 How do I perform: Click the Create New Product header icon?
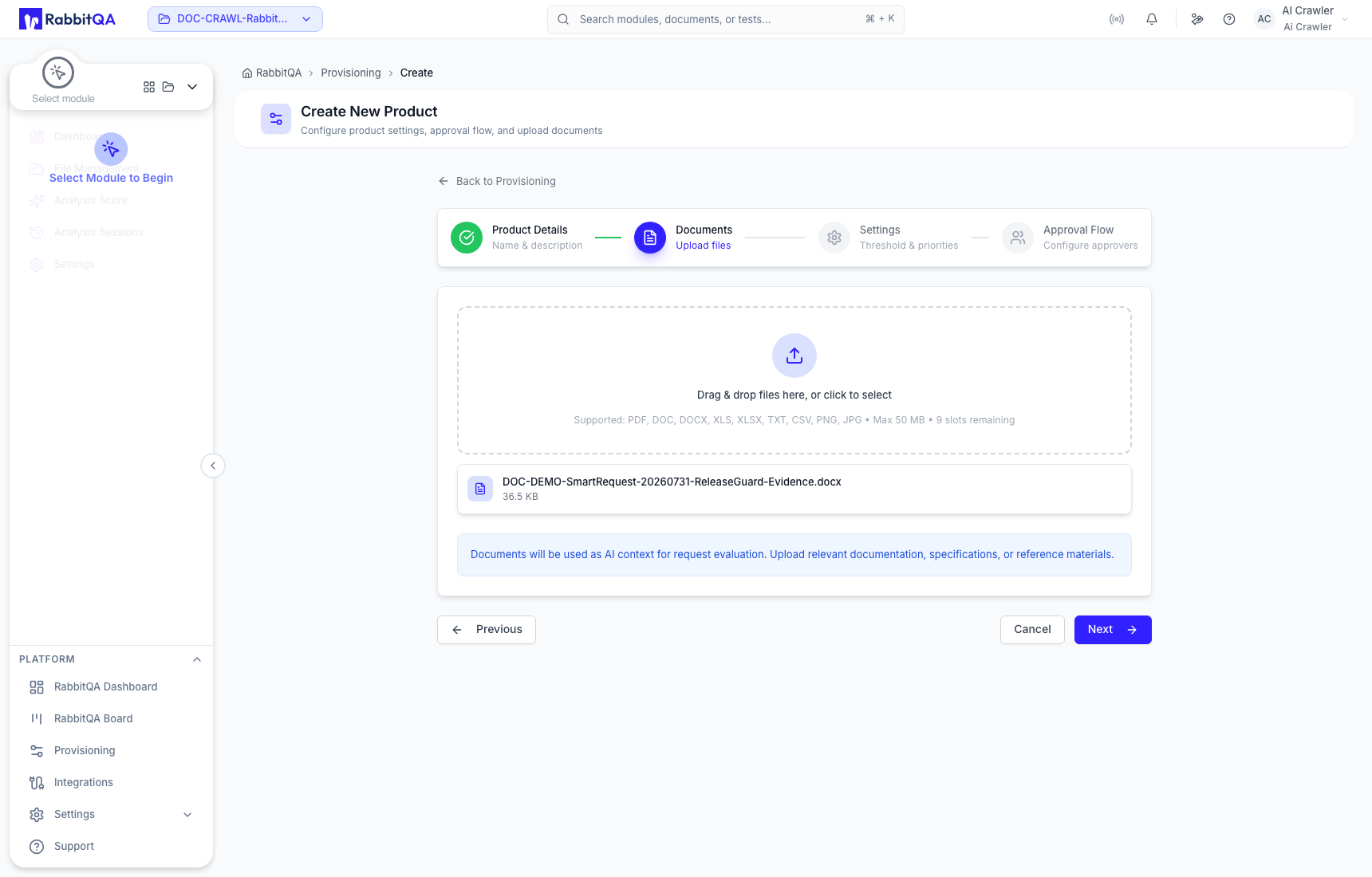click(276, 119)
